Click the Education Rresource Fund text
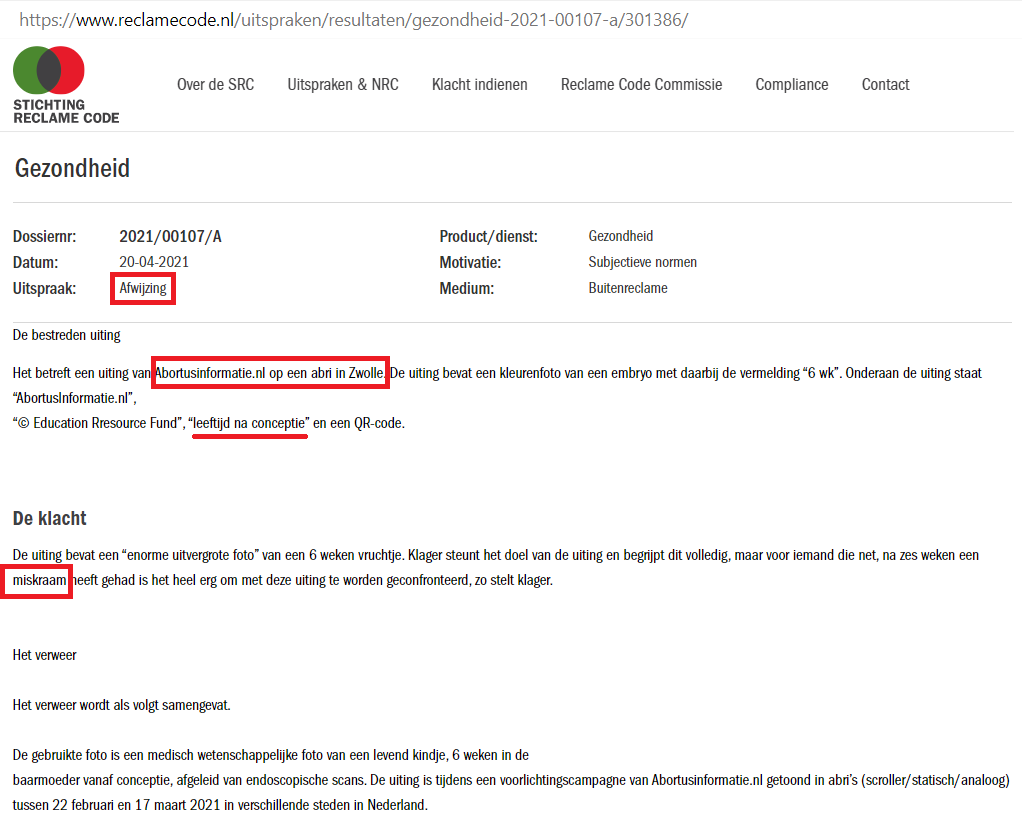This screenshot has width=1022, height=817. (x=105, y=423)
